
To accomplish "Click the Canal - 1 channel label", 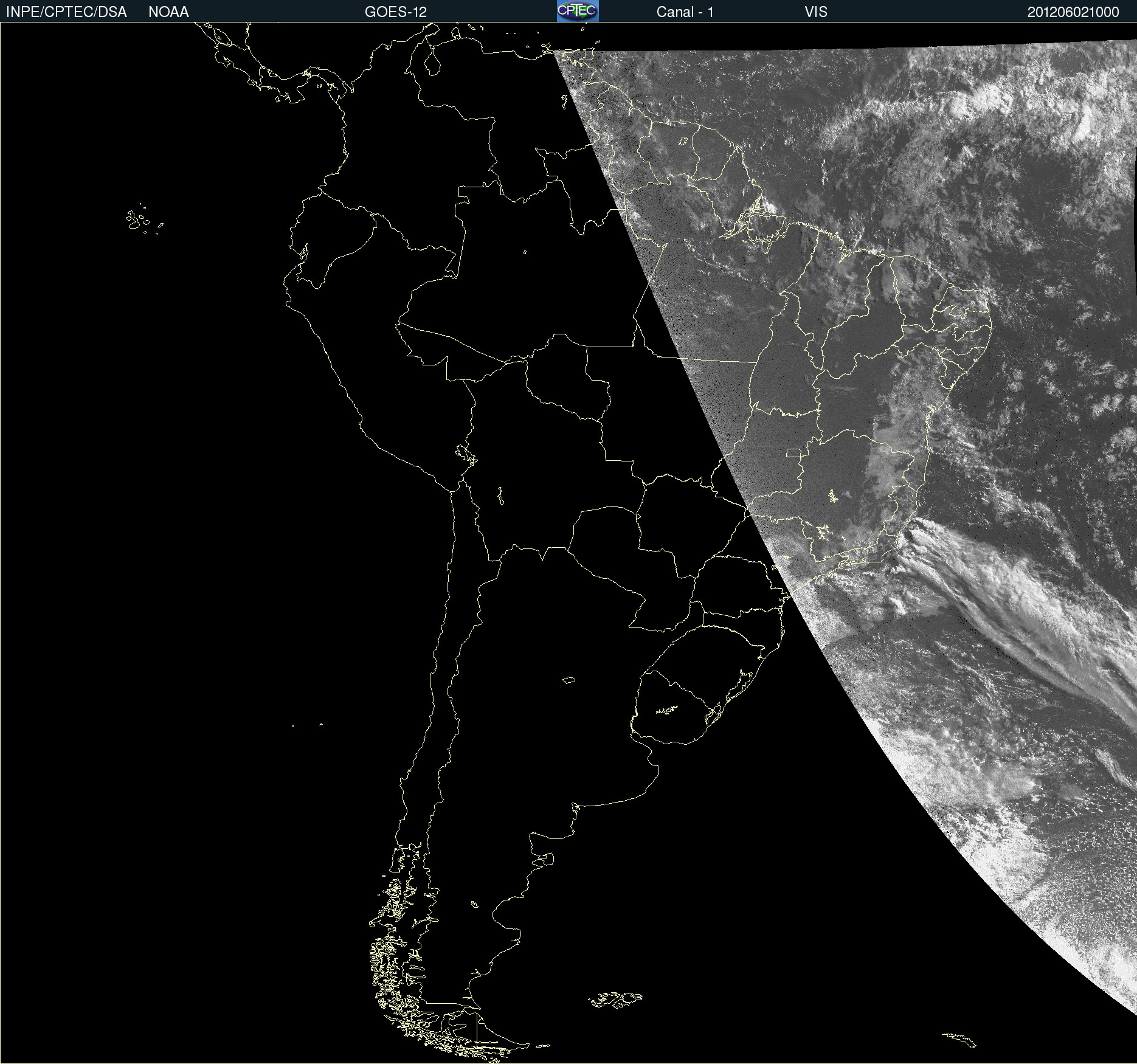I will [x=685, y=12].
